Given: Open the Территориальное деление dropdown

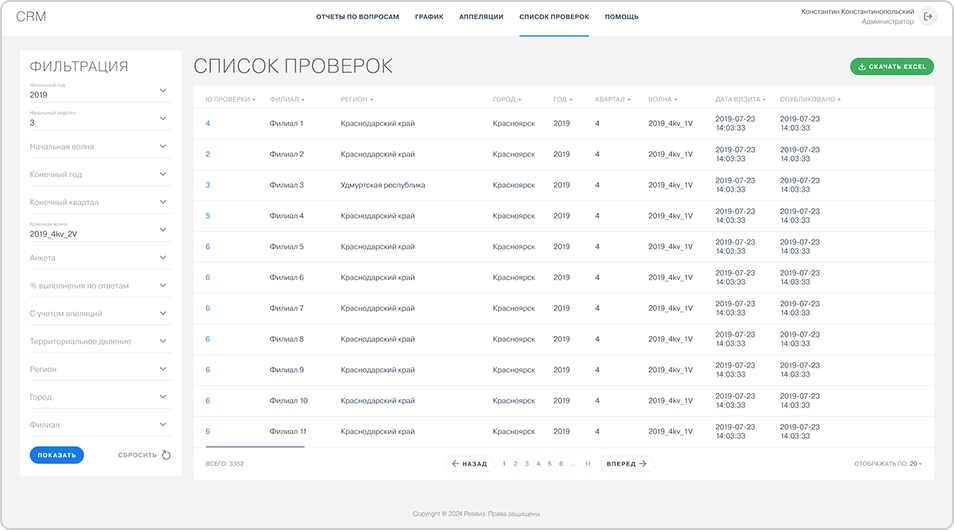Looking at the screenshot, I should point(100,342).
